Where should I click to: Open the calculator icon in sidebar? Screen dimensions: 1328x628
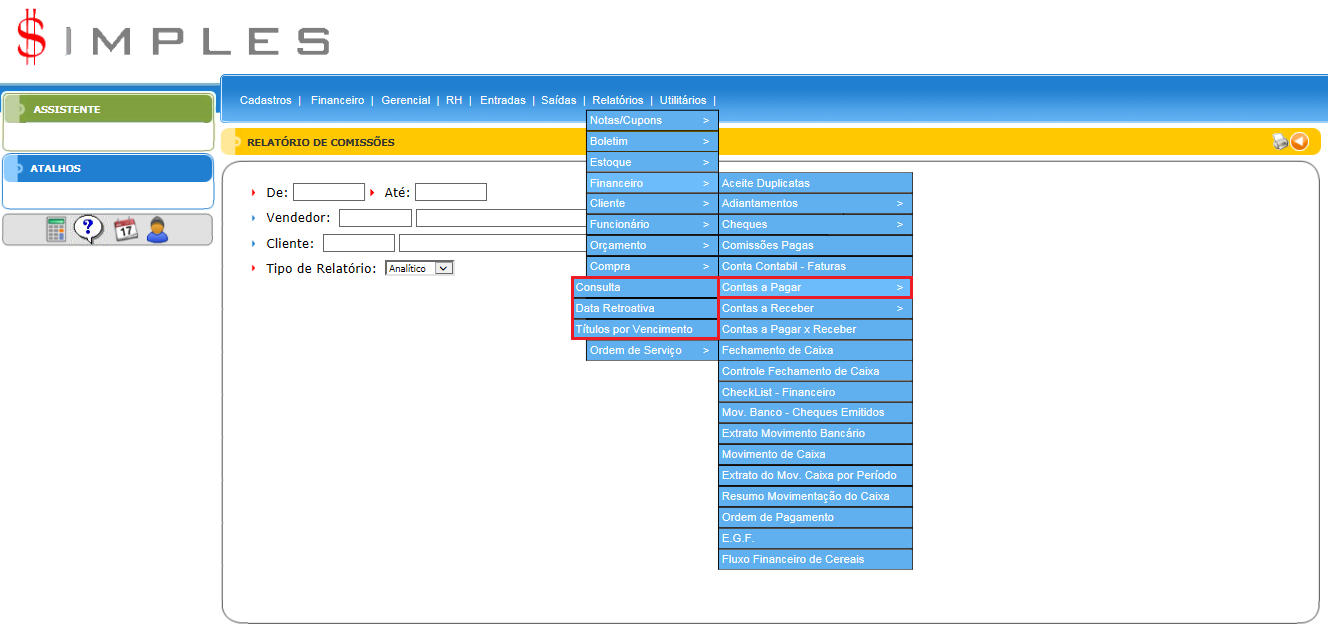(56, 230)
